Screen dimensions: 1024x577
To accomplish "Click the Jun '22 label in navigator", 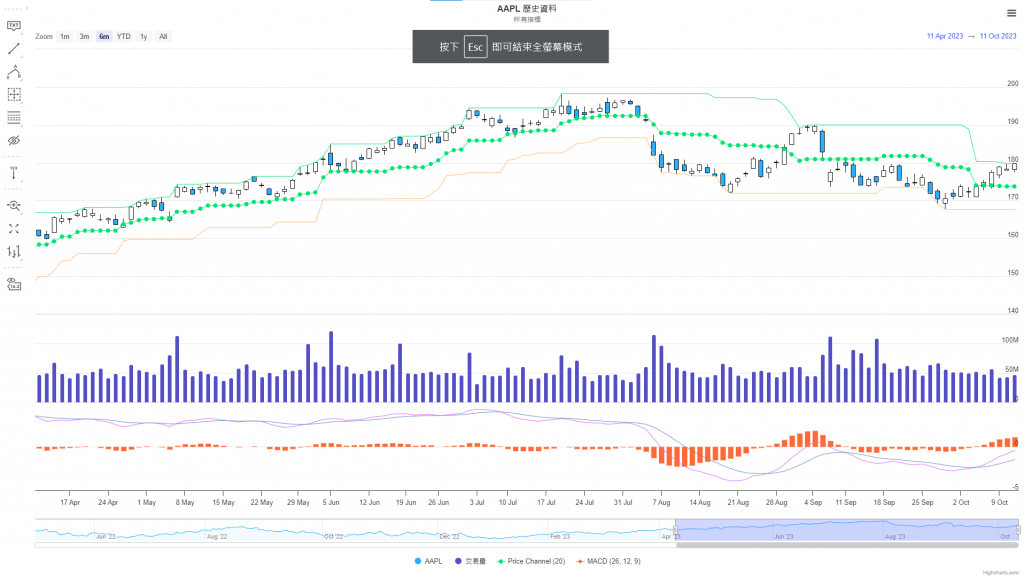I will coord(105,537).
